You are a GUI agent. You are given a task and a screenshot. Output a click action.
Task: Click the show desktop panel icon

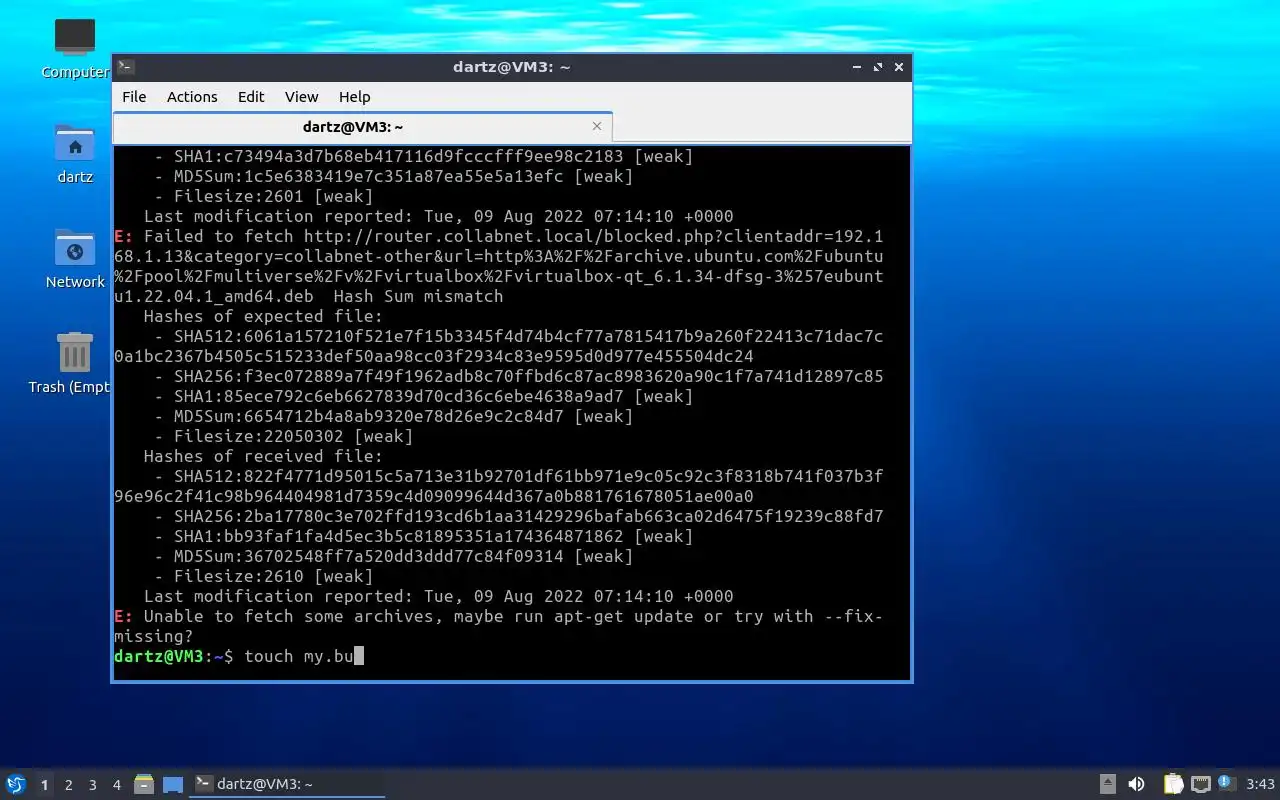(x=173, y=785)
